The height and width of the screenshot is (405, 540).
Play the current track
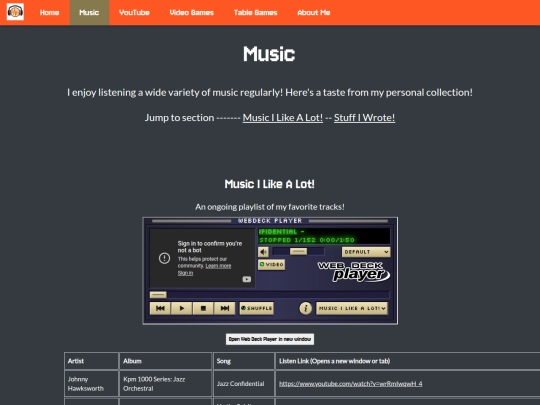pos(182,308)
